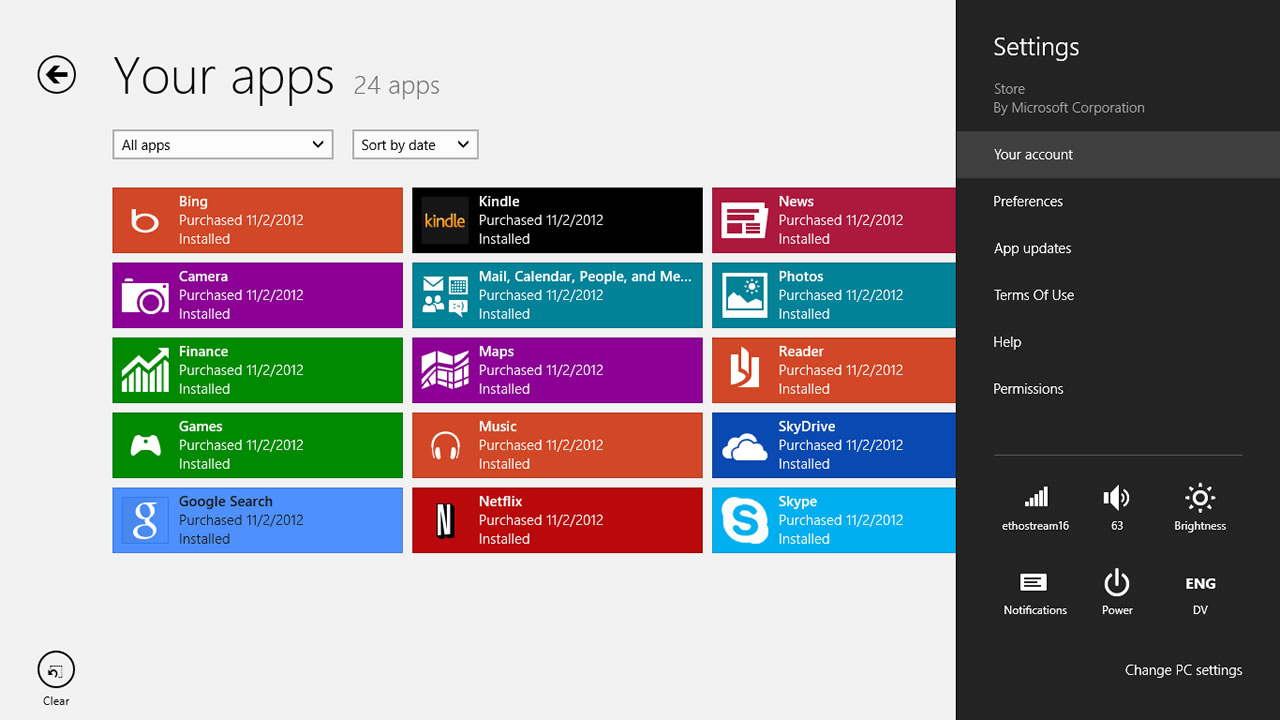Click the volume speaker icon
Screen dimensions: 1280x720
pyautogui.click(x=1116, y=498)
